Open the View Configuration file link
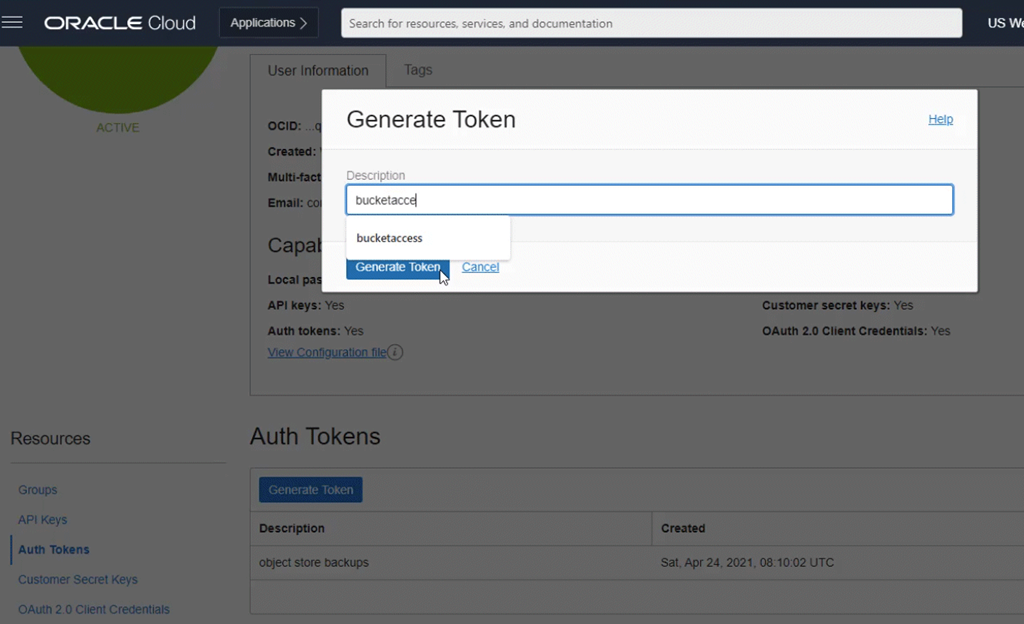The image size is (1024, 624). point(326,352)
